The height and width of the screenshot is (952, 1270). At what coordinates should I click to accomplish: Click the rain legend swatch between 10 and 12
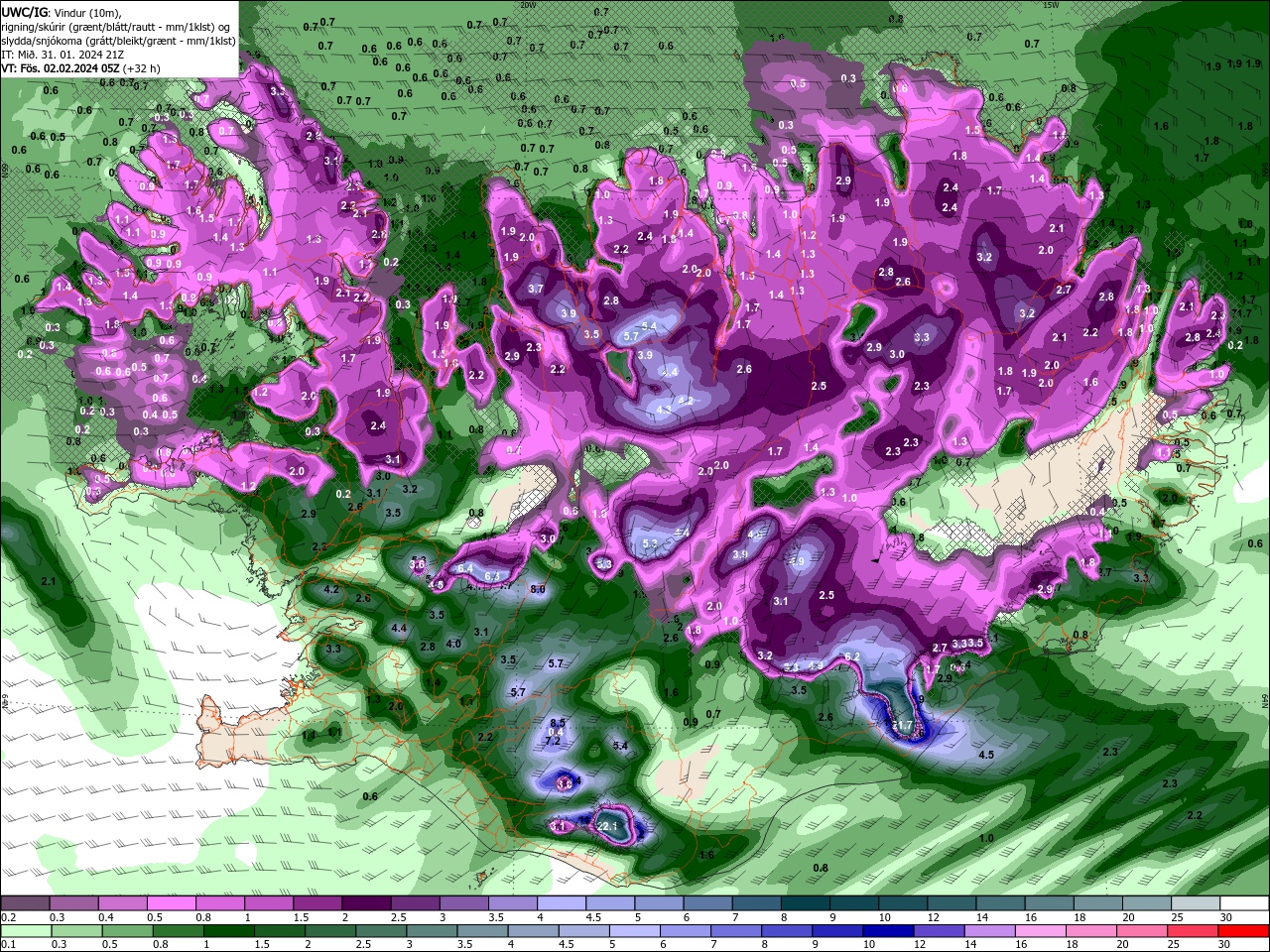click(x=889, y=931)
